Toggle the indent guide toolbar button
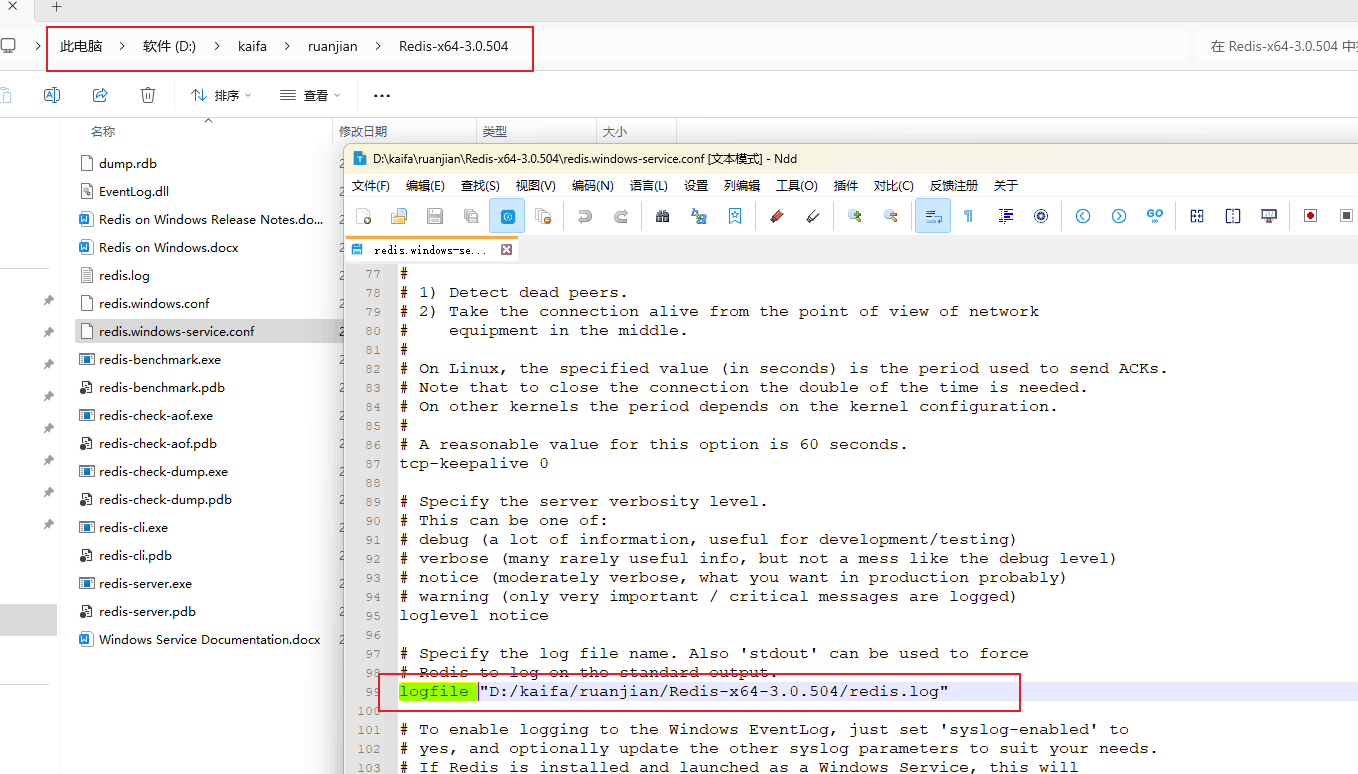 (x=1006, y=216)
